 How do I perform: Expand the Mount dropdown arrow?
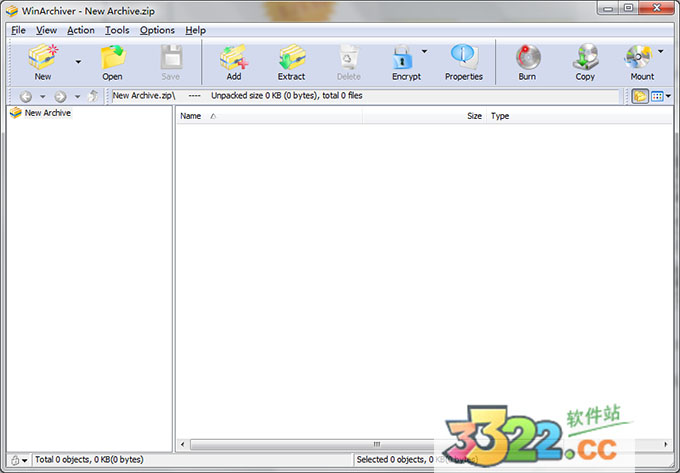(x=660, y=51)
